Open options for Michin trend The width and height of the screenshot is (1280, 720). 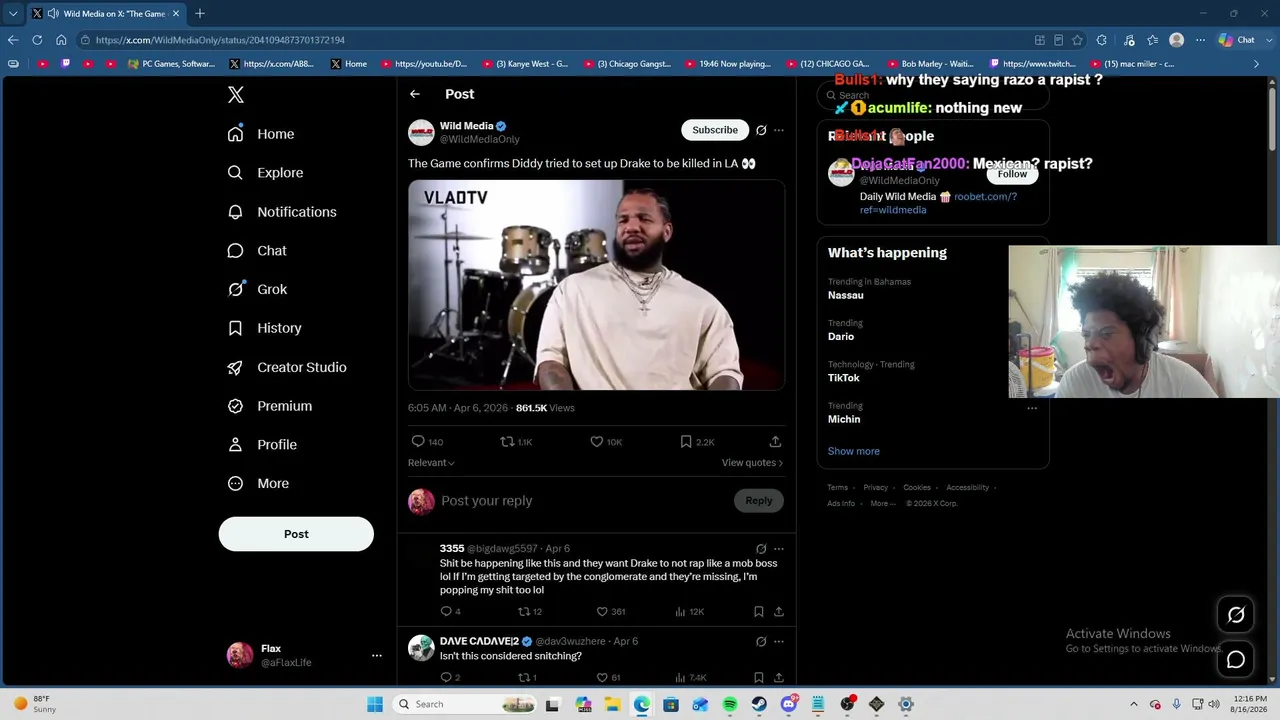(1032, 408)
